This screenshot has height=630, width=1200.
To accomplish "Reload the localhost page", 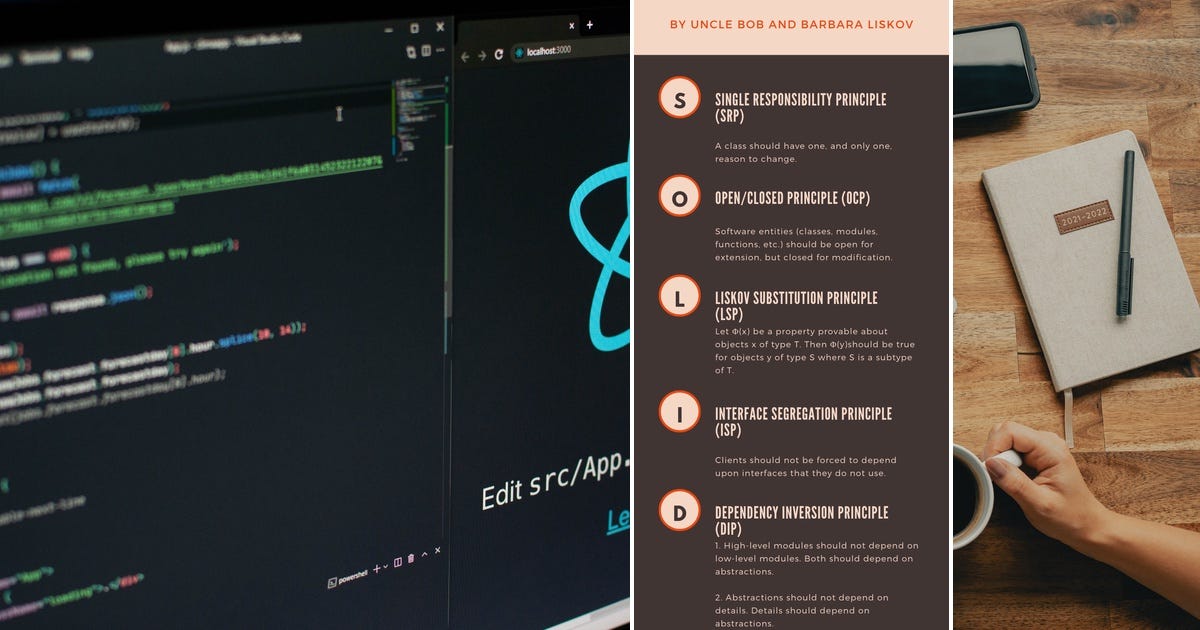I will click(x=499, y=54).
